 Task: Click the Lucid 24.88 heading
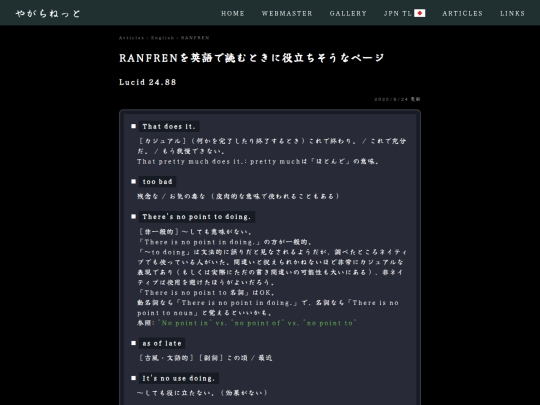point(148,82)
